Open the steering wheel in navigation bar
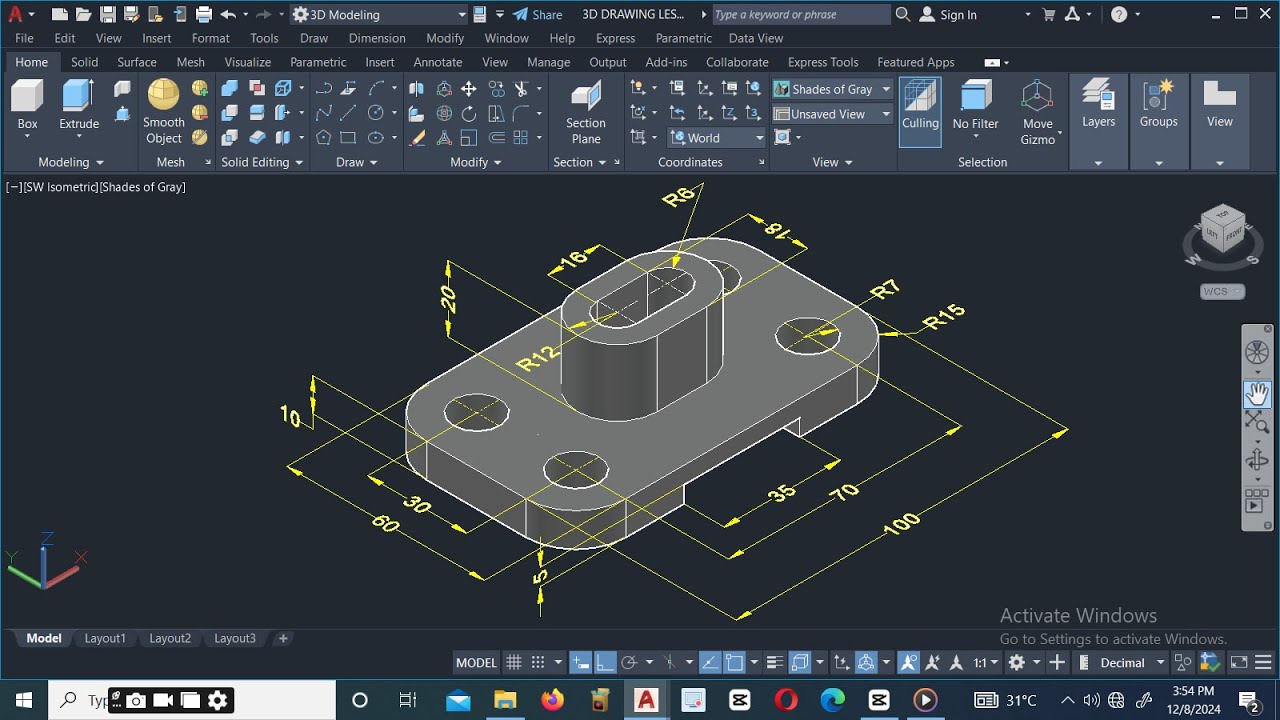The height and width of the screenshot is (720, 1280). point(1257,352)
